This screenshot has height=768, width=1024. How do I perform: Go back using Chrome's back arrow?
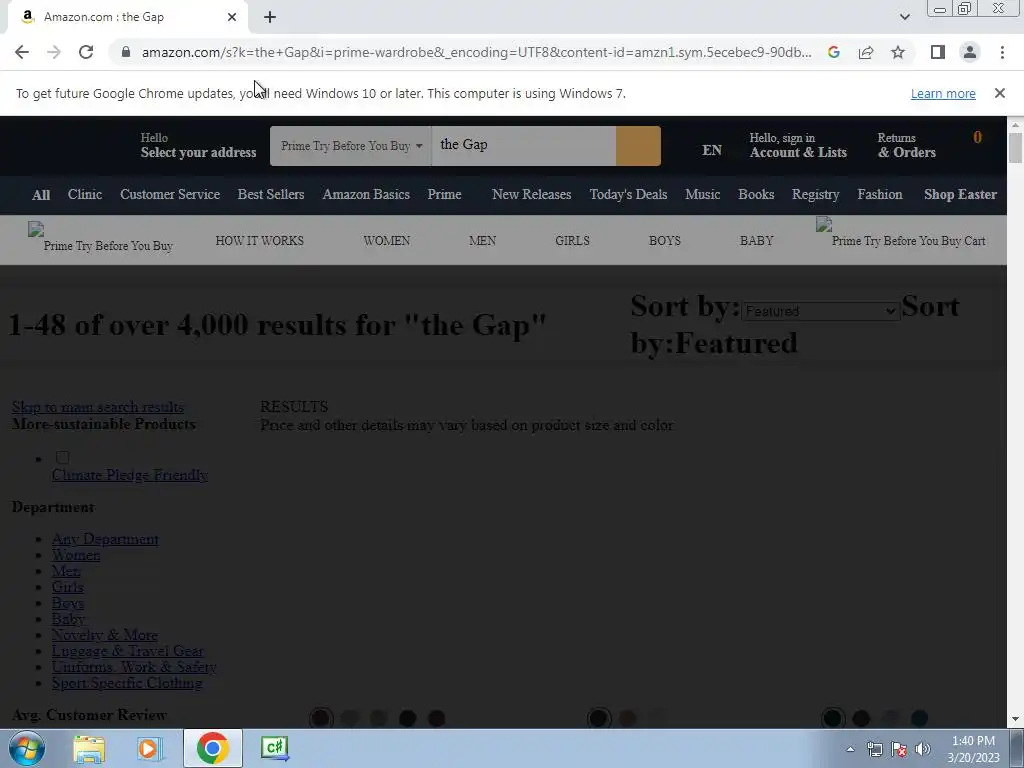click(22, 52)
